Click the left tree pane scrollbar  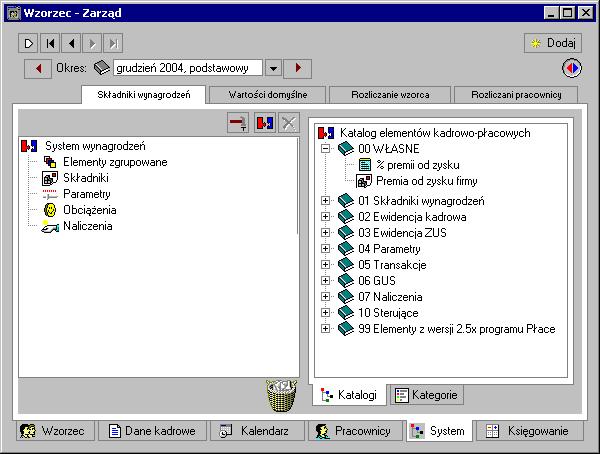pyautogui.click(x=297, y=186)
